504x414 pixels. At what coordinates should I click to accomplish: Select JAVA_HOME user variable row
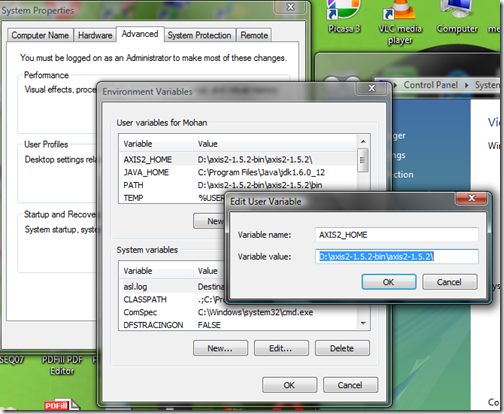(238, 172)
